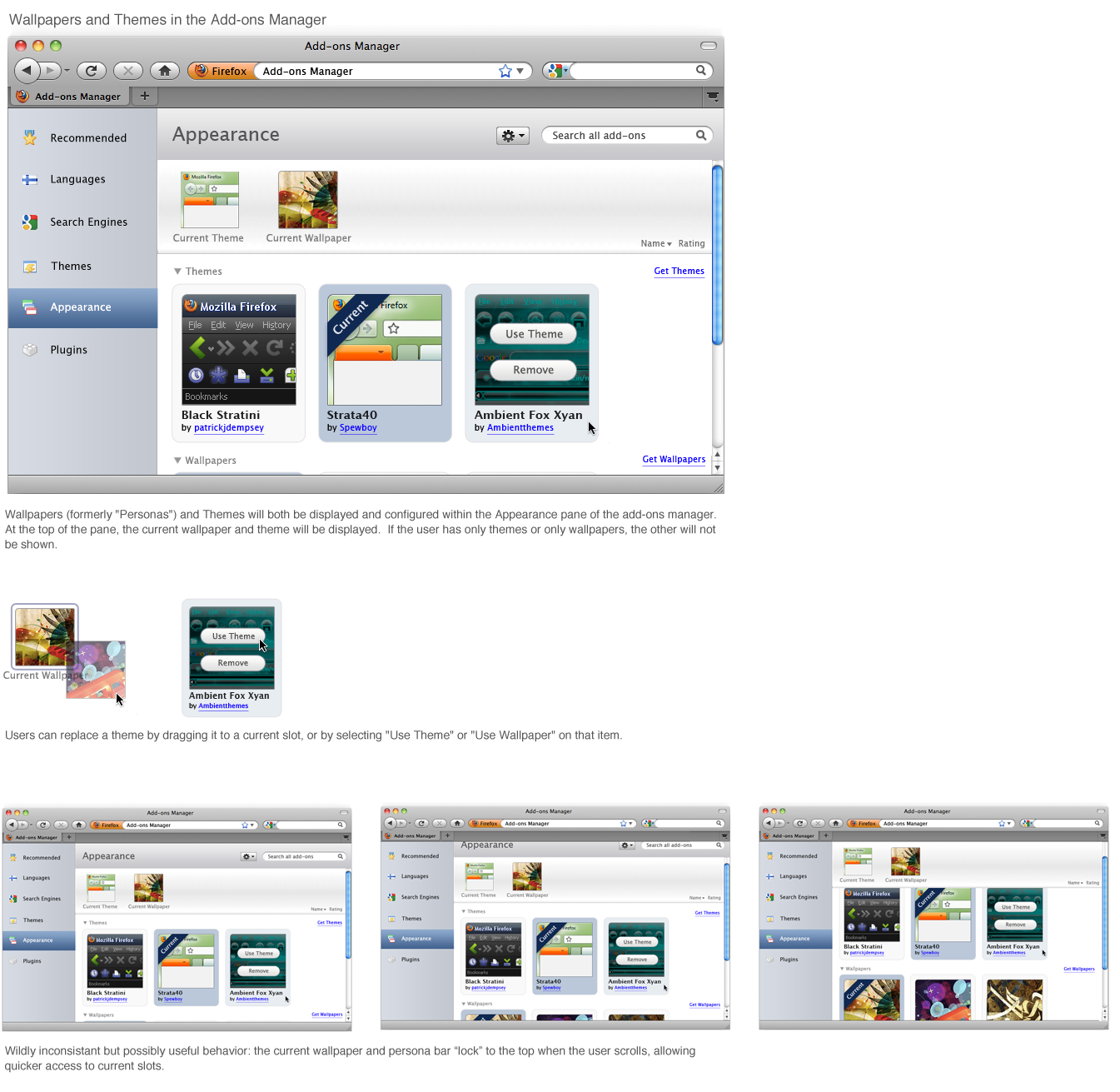This screenshot has height=1092, width=1120.
Task: Click the Recommended star icon in the large top window's sidebar
Action: tap(30, 137)
